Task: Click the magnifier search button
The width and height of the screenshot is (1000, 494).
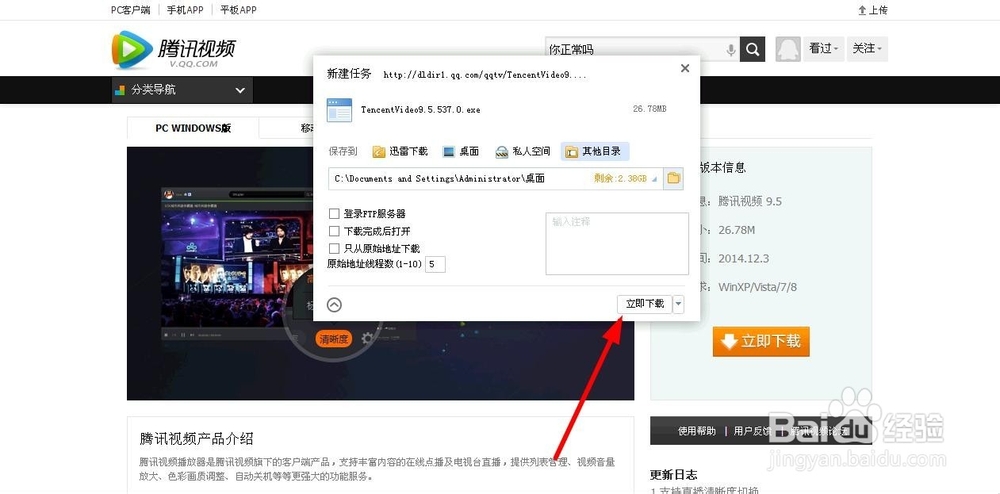Action: (x=753, y=49)
